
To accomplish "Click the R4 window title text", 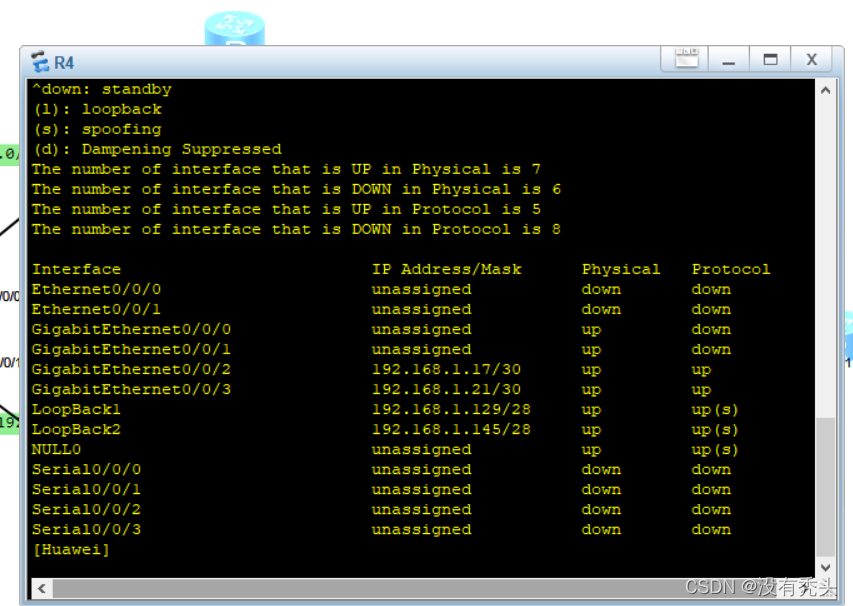I will pos(64,63).
